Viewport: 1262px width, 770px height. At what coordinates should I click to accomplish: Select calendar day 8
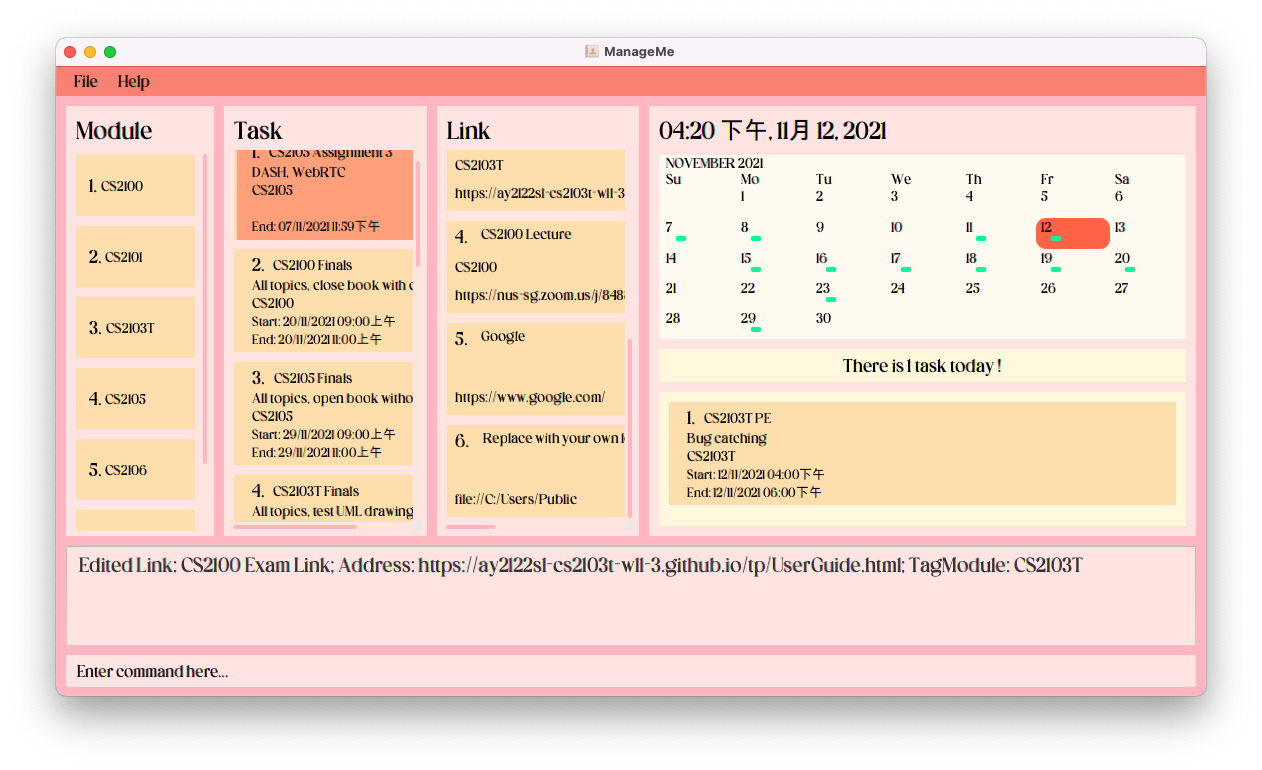pyautogui.click(x=745, y=228)
